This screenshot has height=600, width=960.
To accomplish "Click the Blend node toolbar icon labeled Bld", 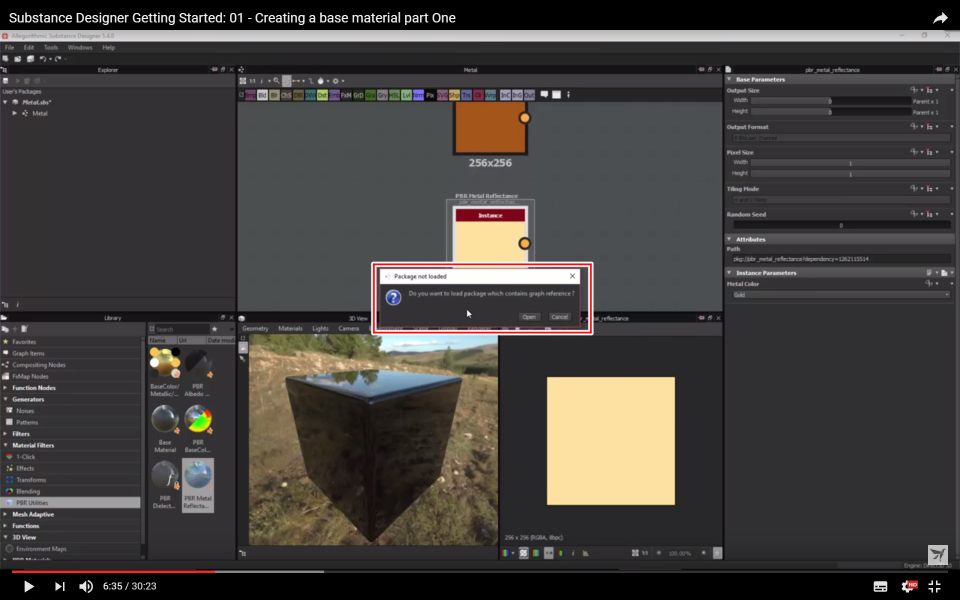I will tap(262, 96).
